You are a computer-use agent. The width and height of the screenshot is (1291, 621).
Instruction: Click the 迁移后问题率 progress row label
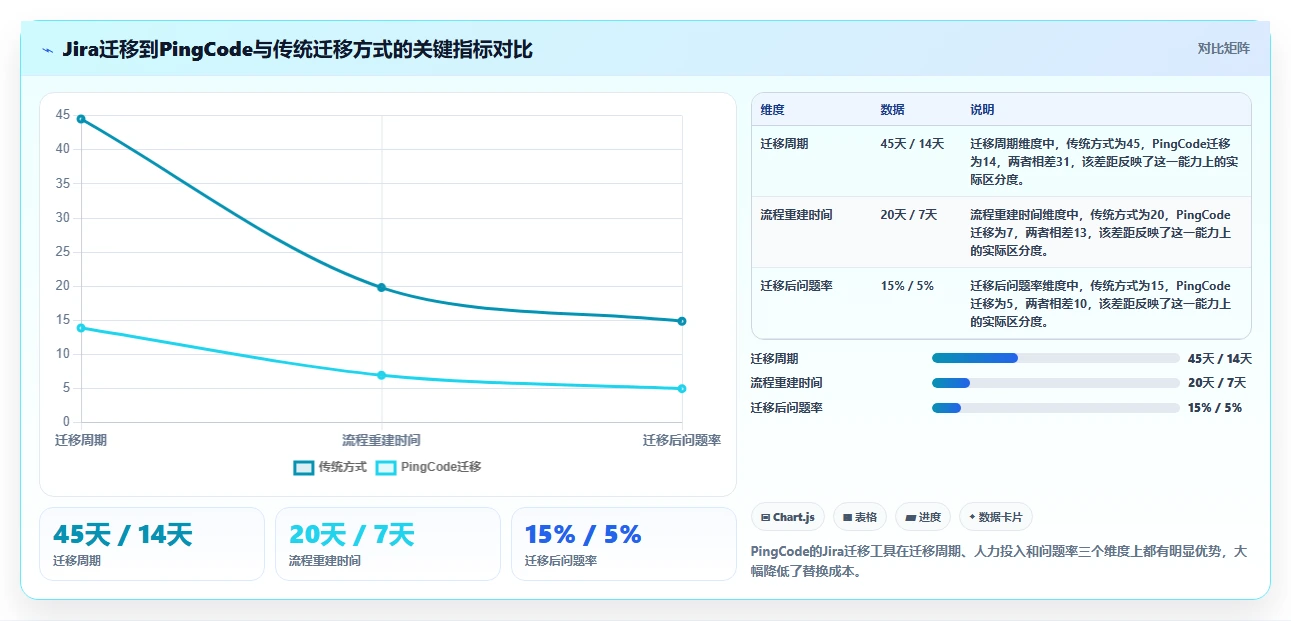[x=787, y=408]
